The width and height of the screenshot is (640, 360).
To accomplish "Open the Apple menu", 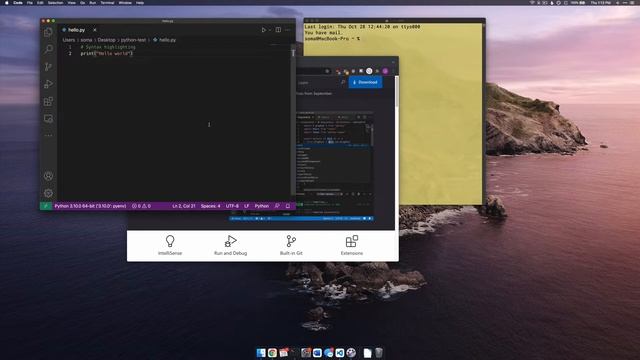I will (x=7, y=2).
